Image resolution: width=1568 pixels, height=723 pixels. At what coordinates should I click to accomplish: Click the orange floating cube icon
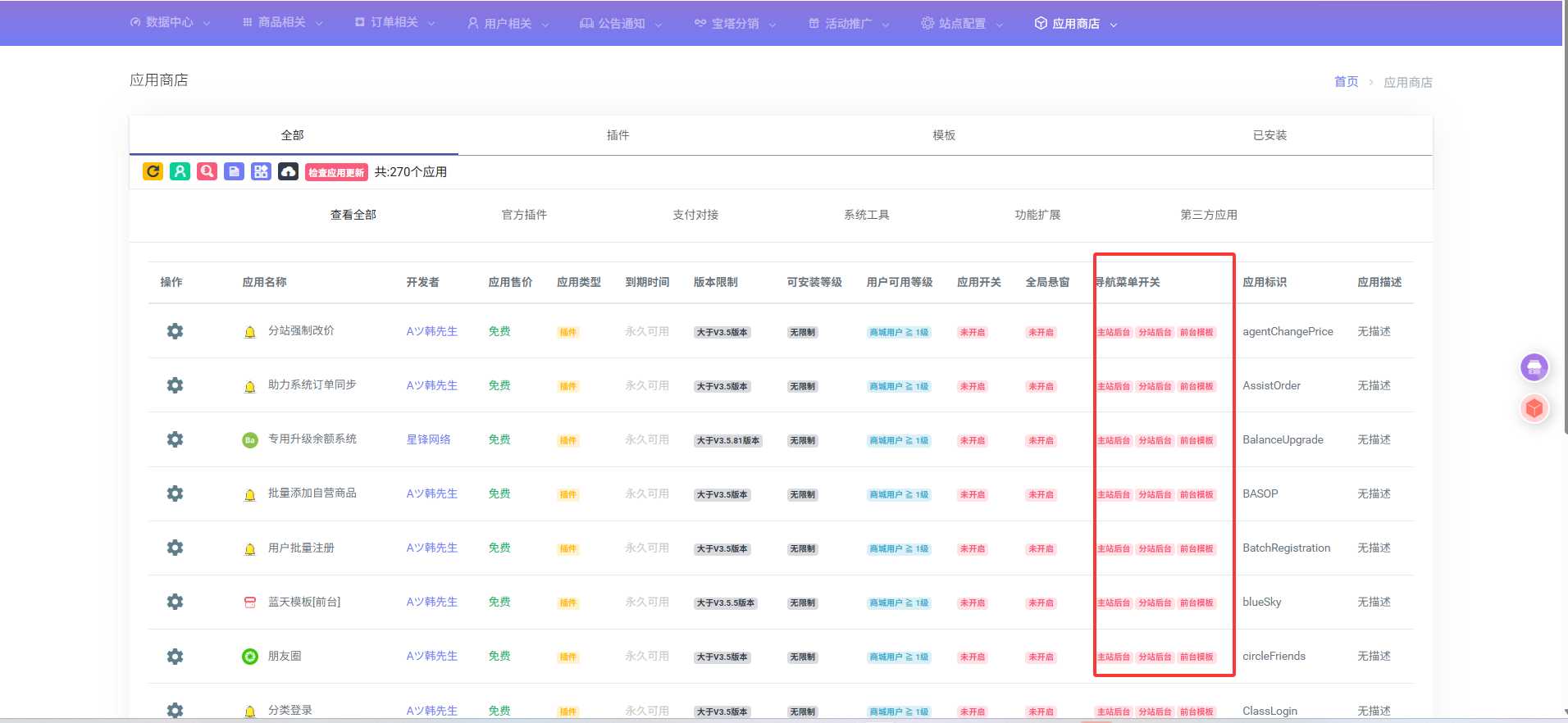click(x=1534, y=408)
